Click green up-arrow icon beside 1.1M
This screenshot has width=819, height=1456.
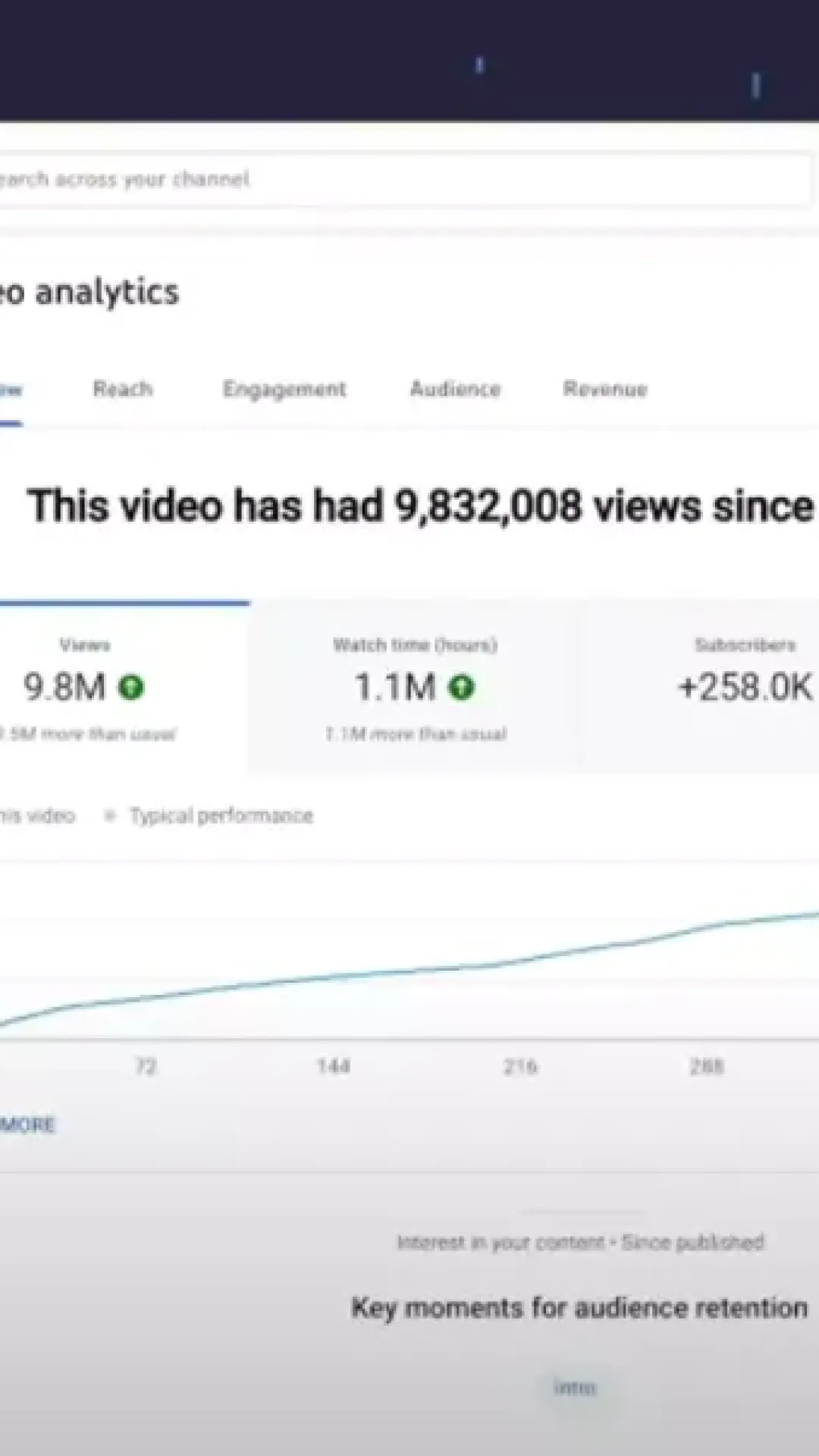coord(461,688)
